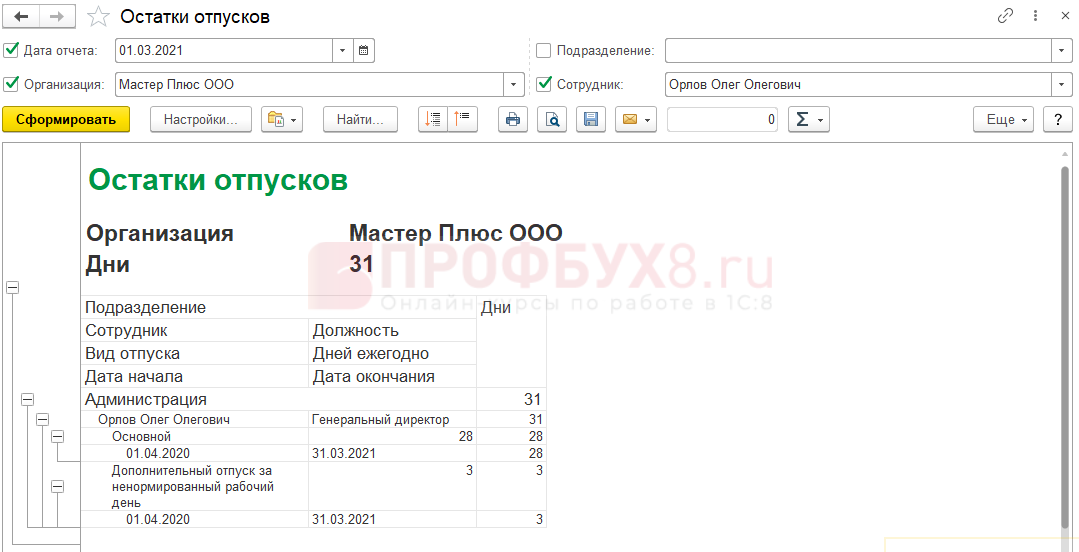
Task: Collapse the Основной vacation group
Action: pyautogui.click(x=58, y=436)
